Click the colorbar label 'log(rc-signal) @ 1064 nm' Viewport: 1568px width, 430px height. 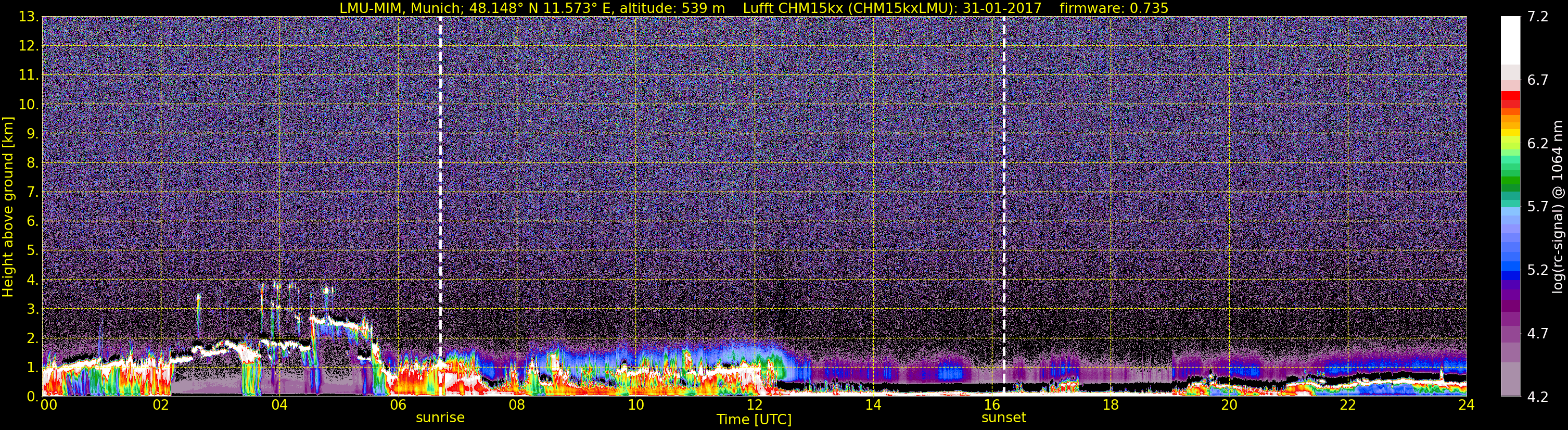tap(1557, 207)
